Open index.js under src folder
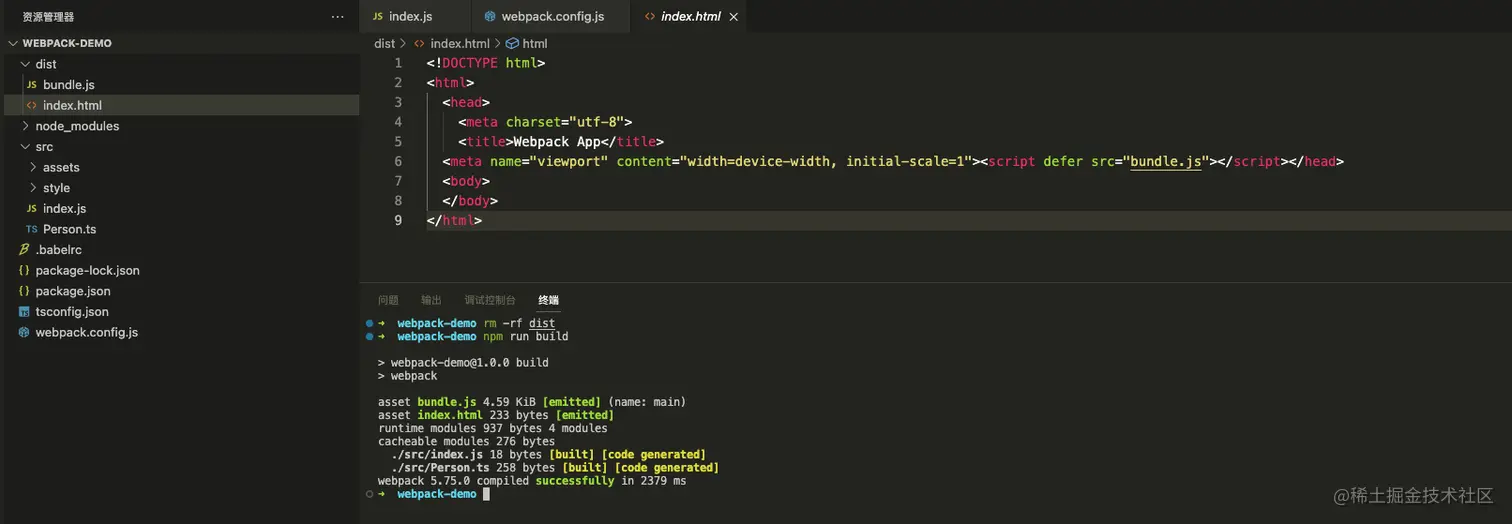Screen dimensions: 1512x524 tap(64, 209)
